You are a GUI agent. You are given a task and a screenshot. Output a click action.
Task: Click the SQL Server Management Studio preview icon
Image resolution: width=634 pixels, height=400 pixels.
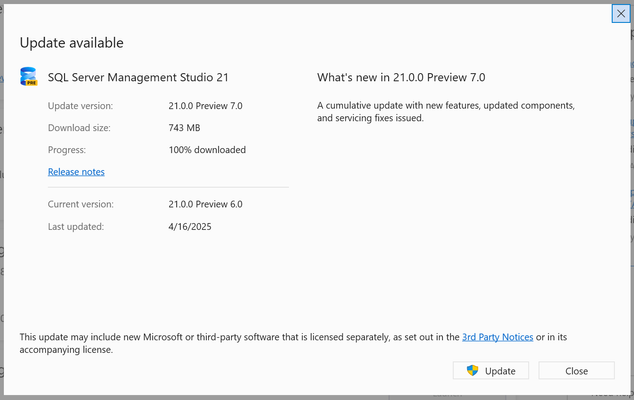(29, 76)
